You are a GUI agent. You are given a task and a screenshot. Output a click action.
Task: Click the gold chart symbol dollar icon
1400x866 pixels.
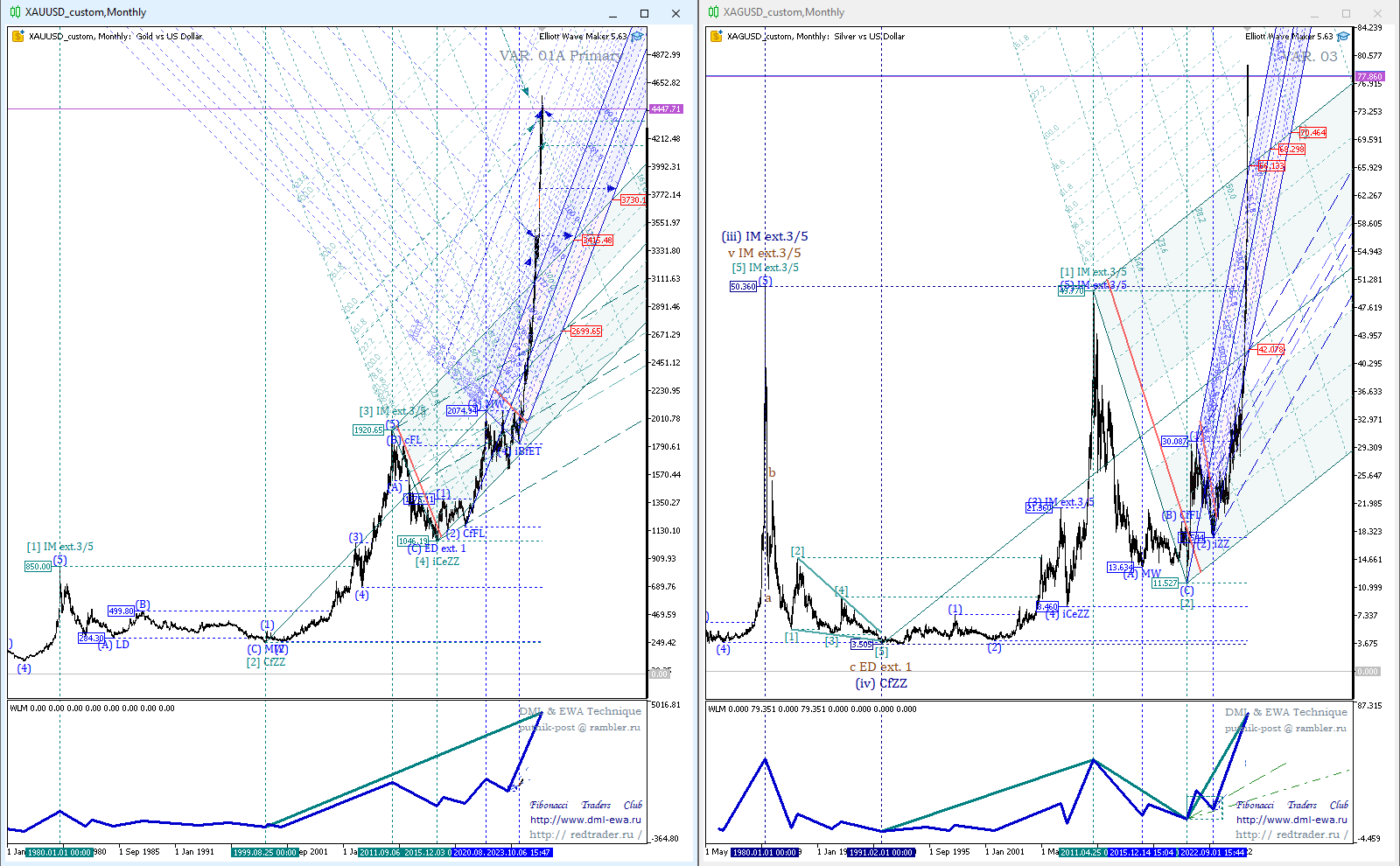coord(18,36)
